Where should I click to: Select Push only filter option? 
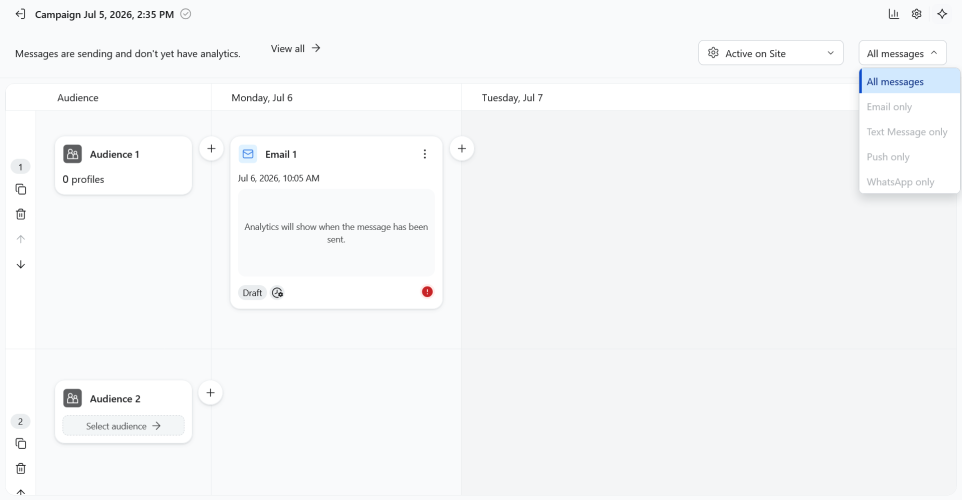[910, 156]
